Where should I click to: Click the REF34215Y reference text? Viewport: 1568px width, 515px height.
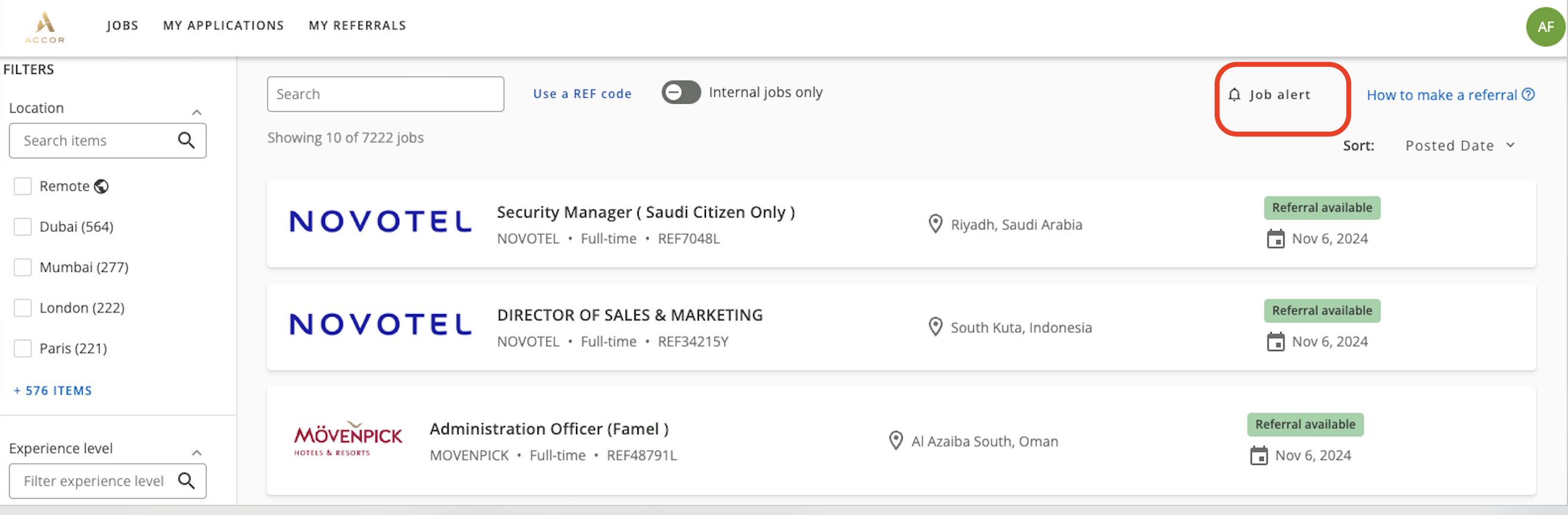pyautogui.click(x=693, y=342)
